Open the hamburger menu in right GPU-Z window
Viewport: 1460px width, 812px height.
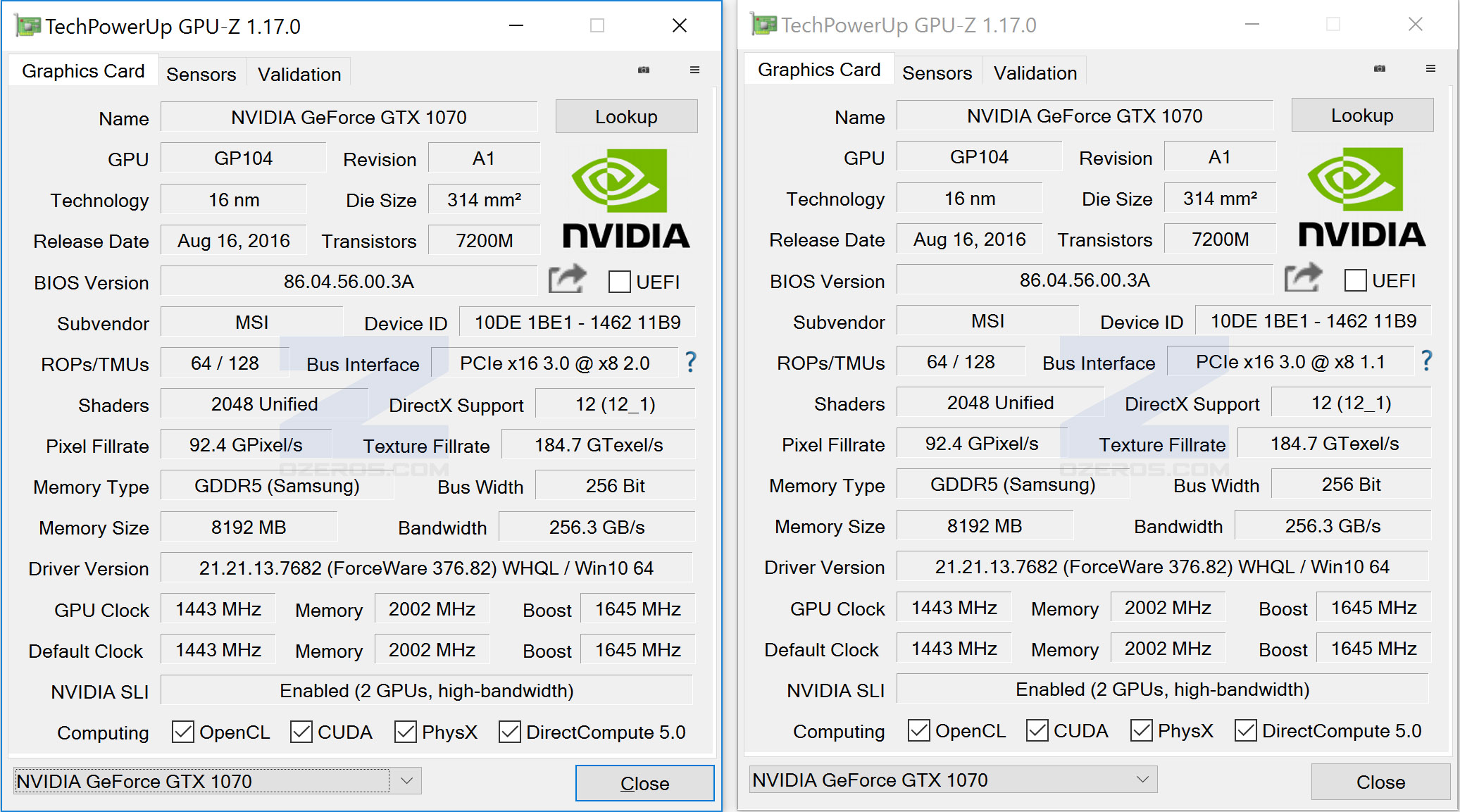(x=1430, y=68)
